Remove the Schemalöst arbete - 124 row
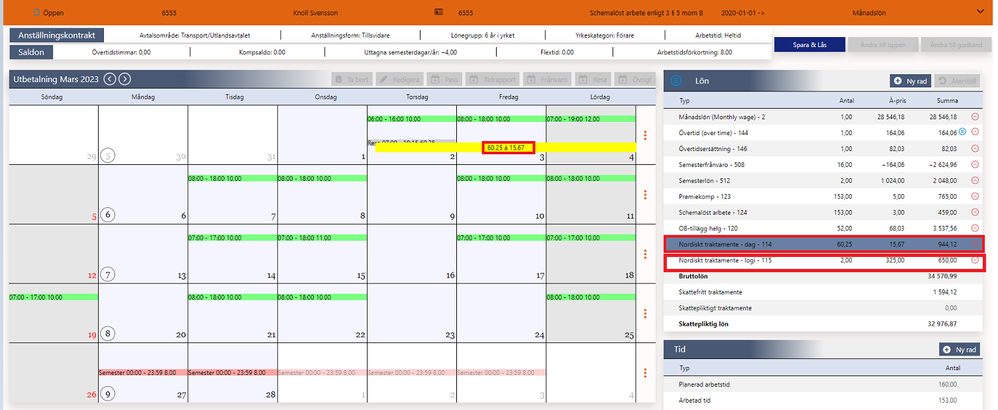Viewport: 998px width, 410px height. point(974,212)
